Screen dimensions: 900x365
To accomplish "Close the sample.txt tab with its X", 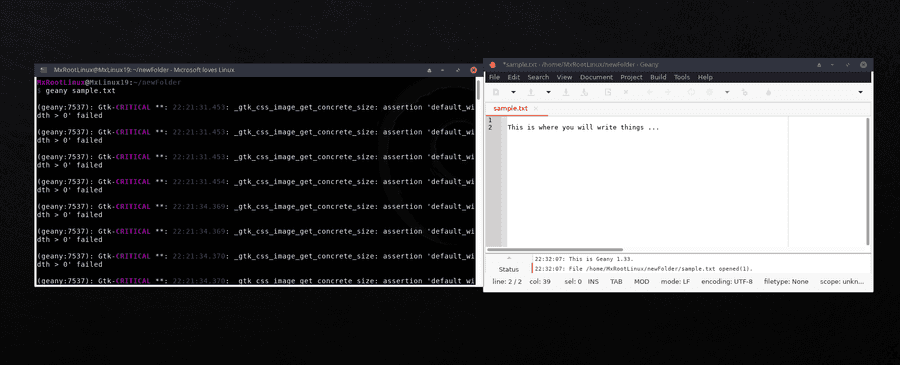I will (536, 108).
